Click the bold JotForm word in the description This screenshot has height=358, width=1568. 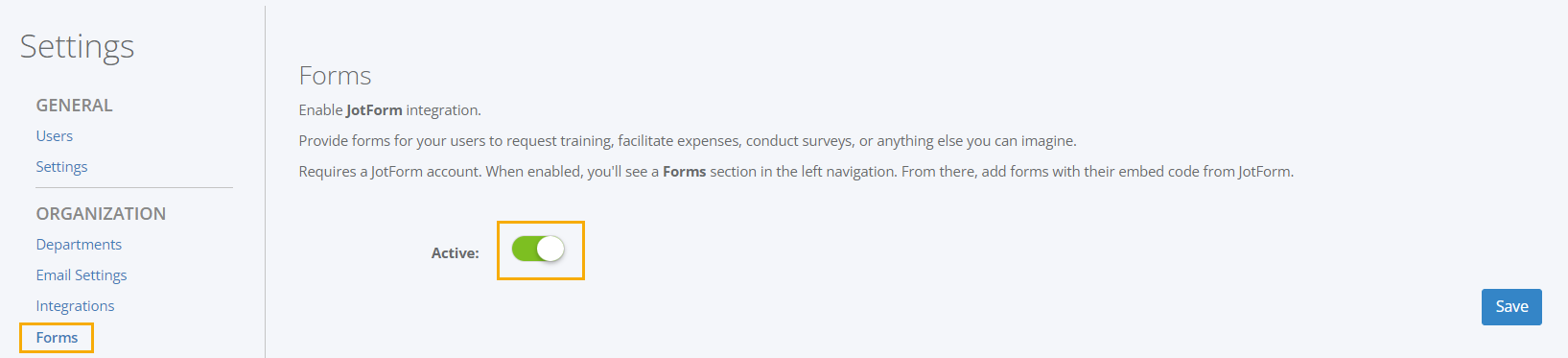[374, 110]
